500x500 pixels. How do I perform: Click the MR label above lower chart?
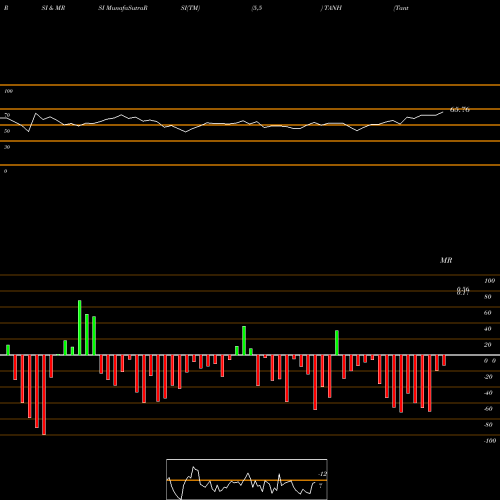point(446,260)
